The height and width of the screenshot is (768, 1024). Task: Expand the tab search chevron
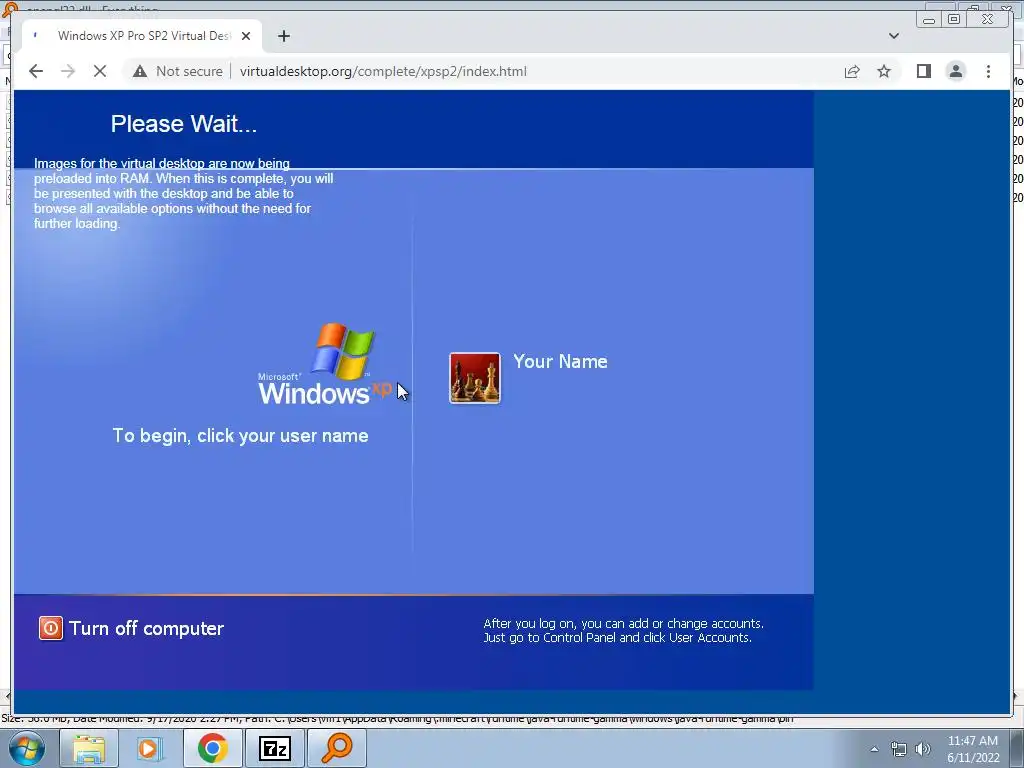pos(893,36)
